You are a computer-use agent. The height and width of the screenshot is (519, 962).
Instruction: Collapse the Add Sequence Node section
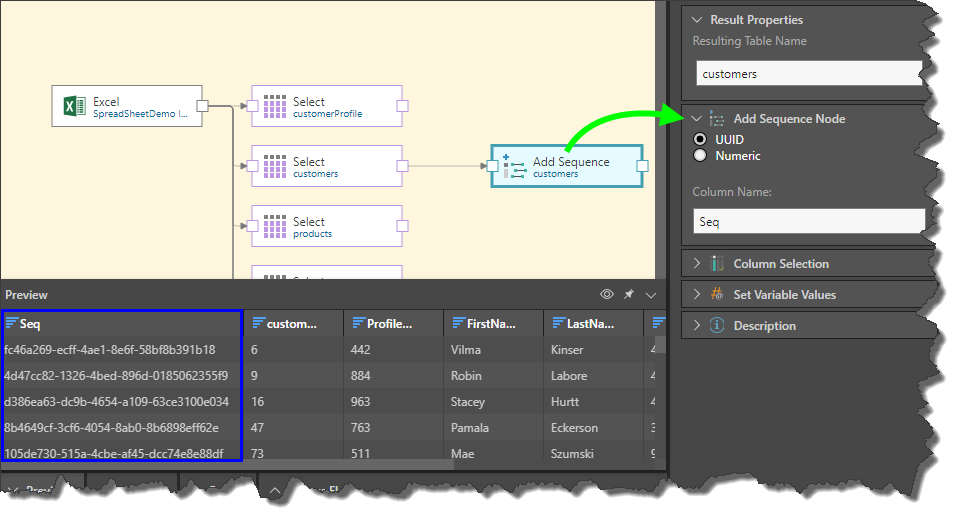coord(697,119)
